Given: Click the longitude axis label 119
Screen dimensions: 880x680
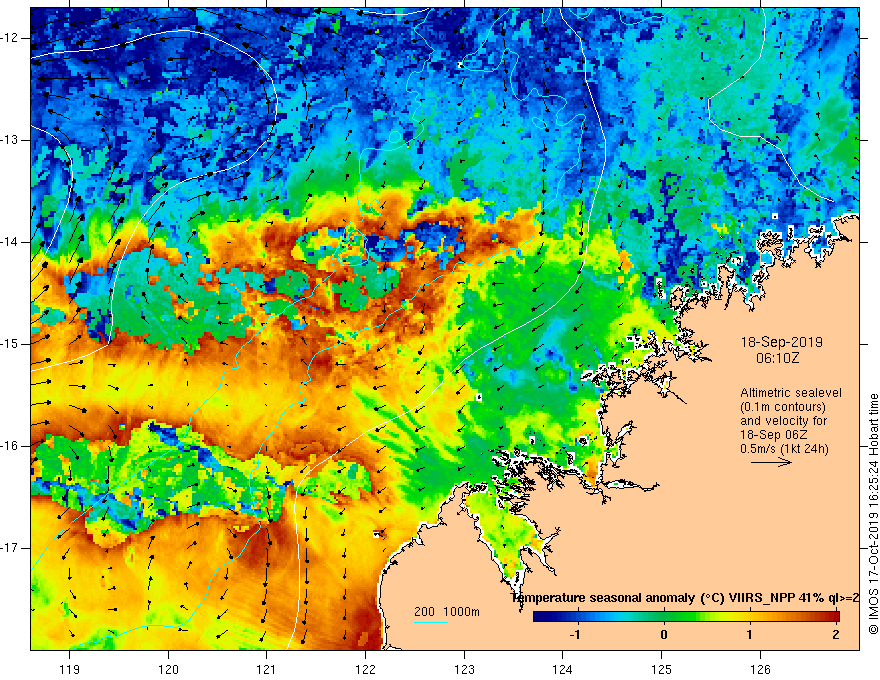Looking at the screenshot, I should (x=70, y=669).
